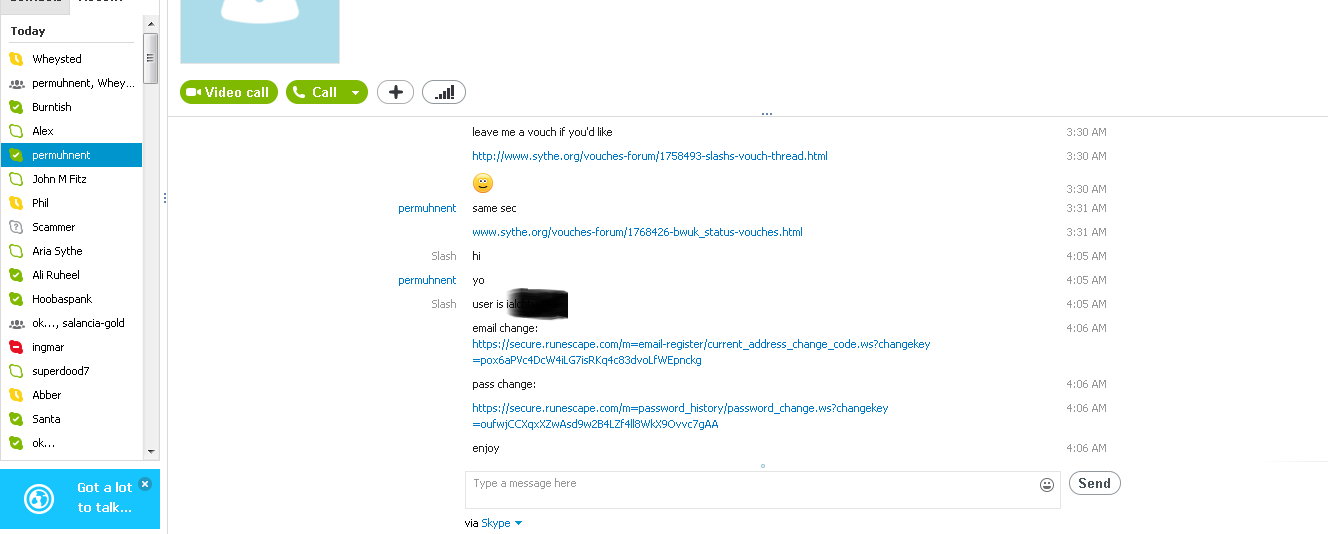Click Santa's green online status icon
Screen dimensions: 1328x534
[16, 419]
